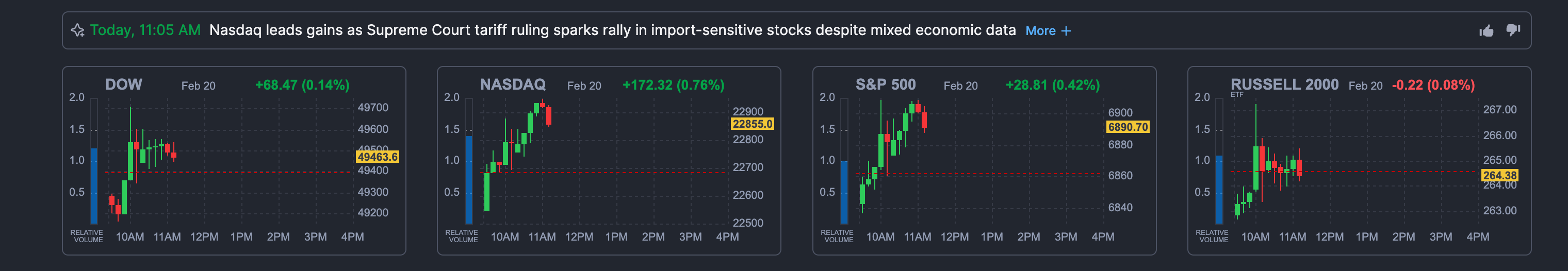The height and width of the screenshot is (271, 1568).
Task: Click the S&P 500 relative volume bar
Action: click(x=844, y=192)
